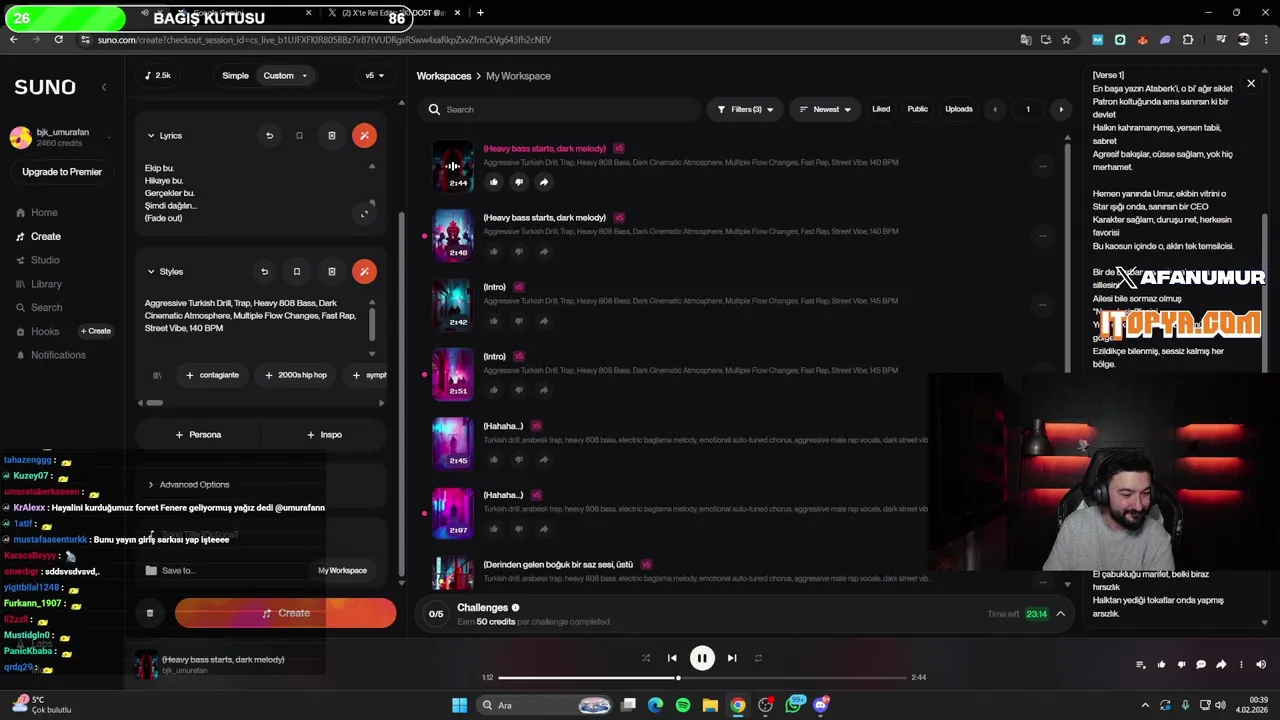This screenshot has width=1280, height=720.
Task: Click the magic wand icon in Styles section
Action: [x=364, y=271]
